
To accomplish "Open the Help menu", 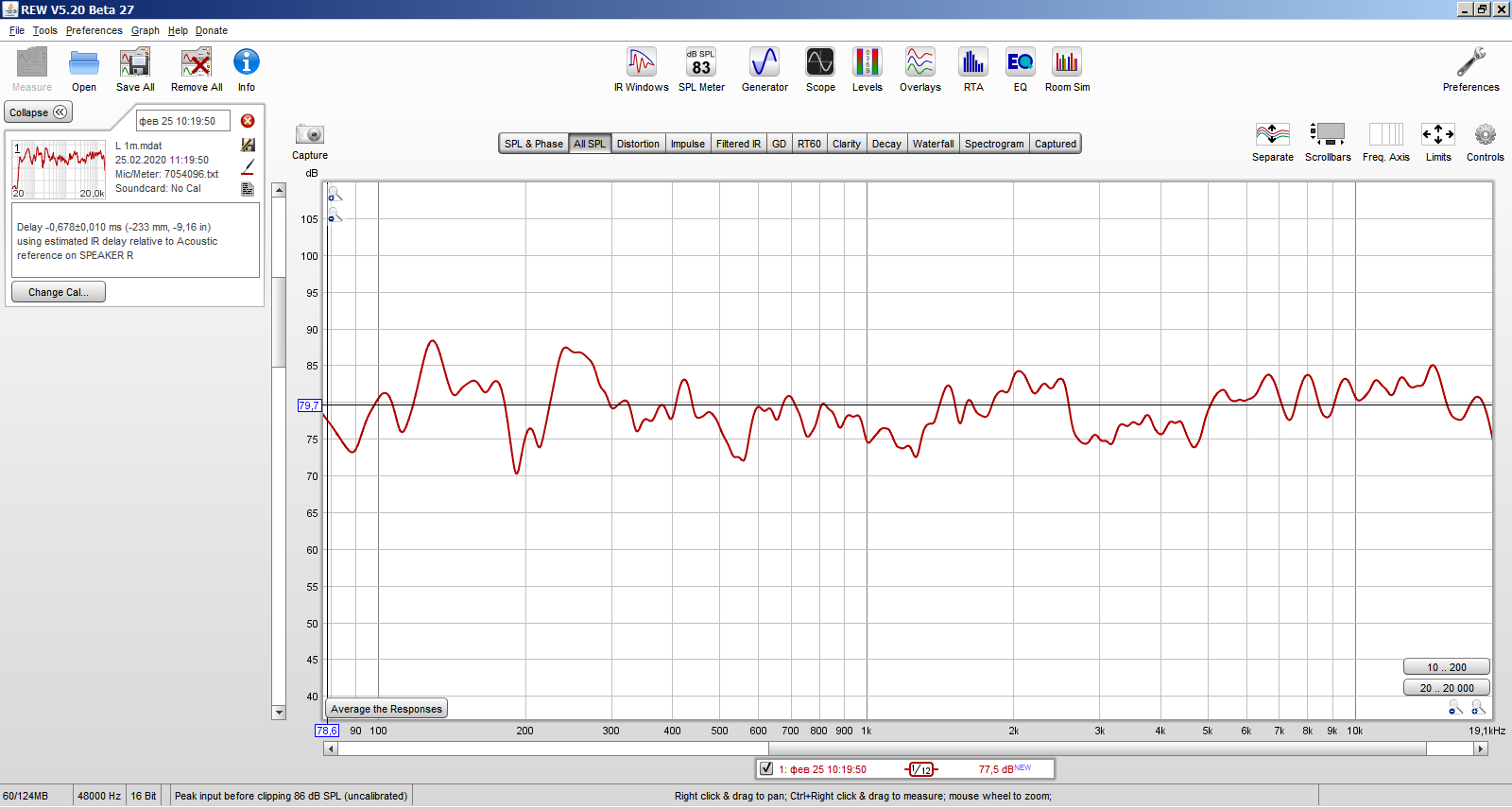I will point(178,30).
